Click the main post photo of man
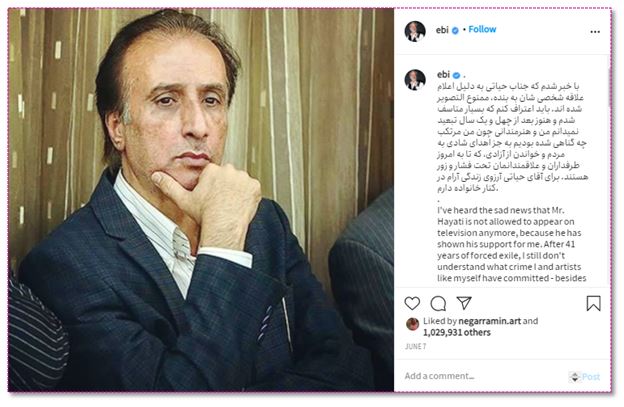The image size is (624, 407). (201, 200)
